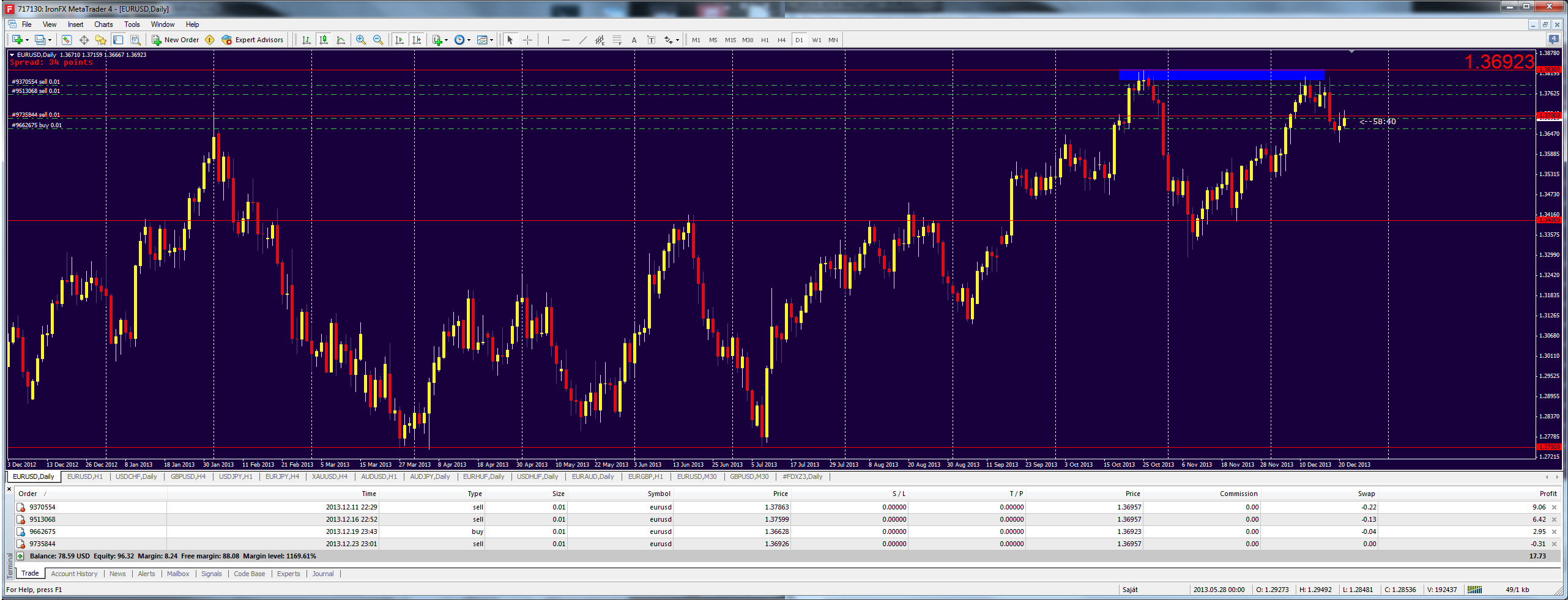1568x600 pixels.
Task: Close order 9662675 buy position x
Action: [x=1555, y=531]
